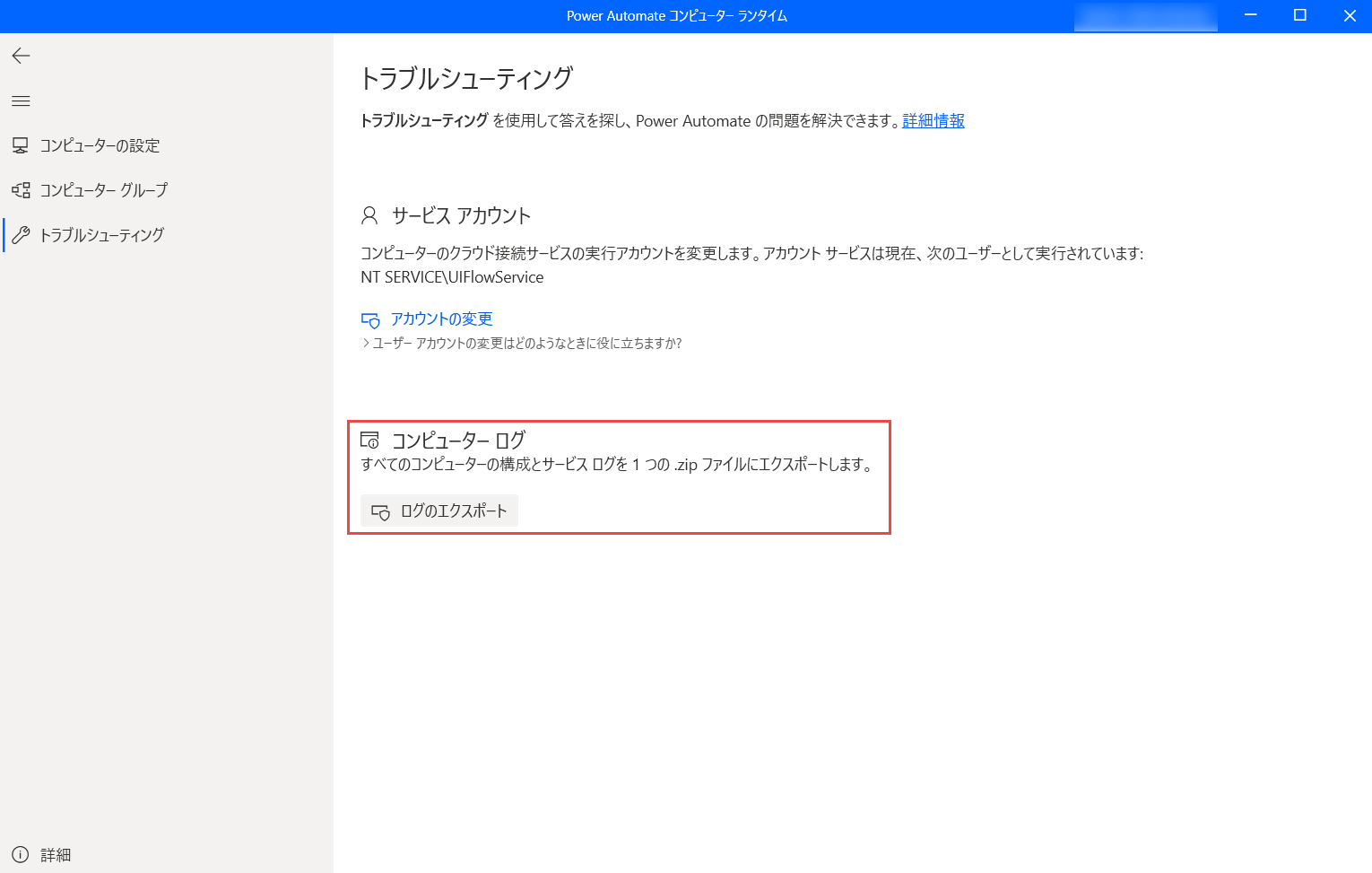This screenshot has width=1372, height=873.
Task: Click the wrench icon for トラブルシューティング
Action: (22, 235)
